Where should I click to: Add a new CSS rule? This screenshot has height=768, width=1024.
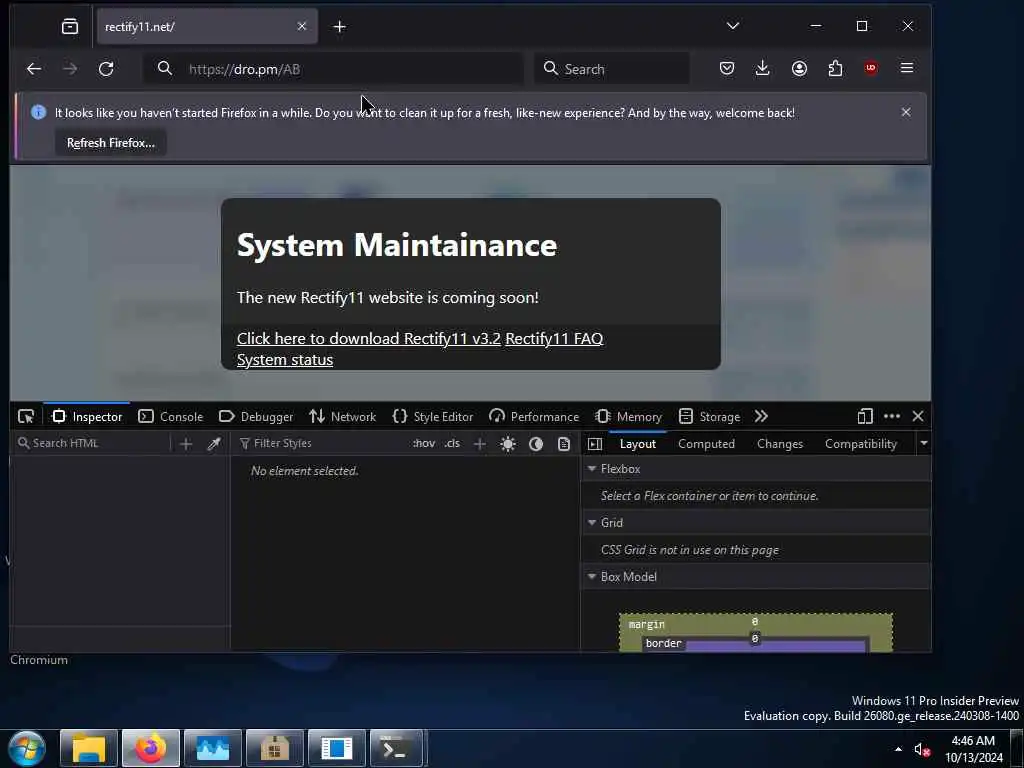(x=479, y=444)
